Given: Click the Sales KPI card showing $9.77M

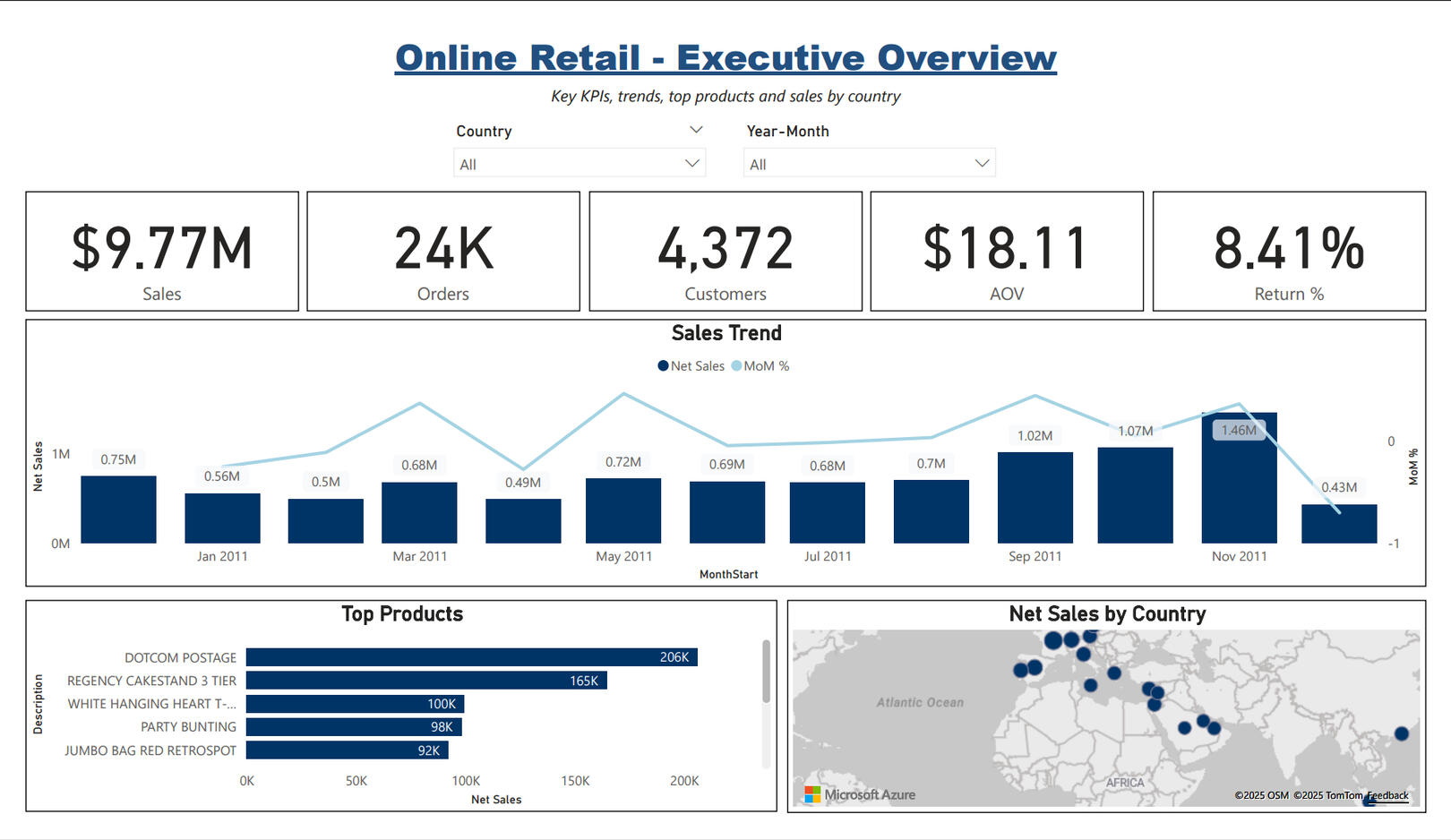Looking at the screenshot, I should [x=162, y=252].
